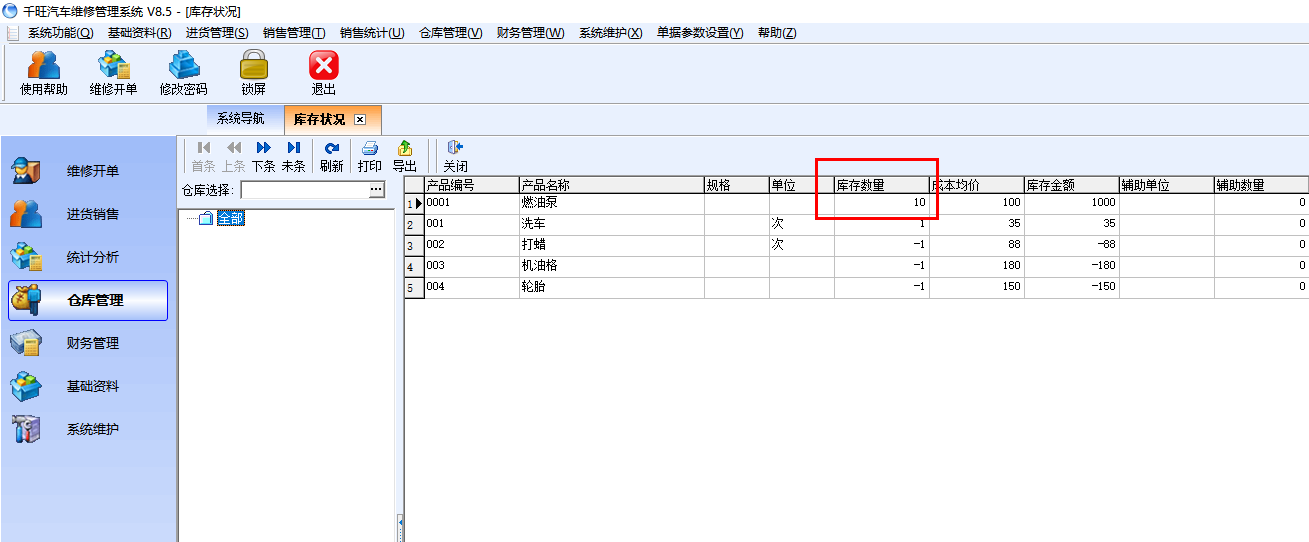Open the 使用帮助 toolbar icon
Viewport: 1309px width, 542px height.
point(44,73)
